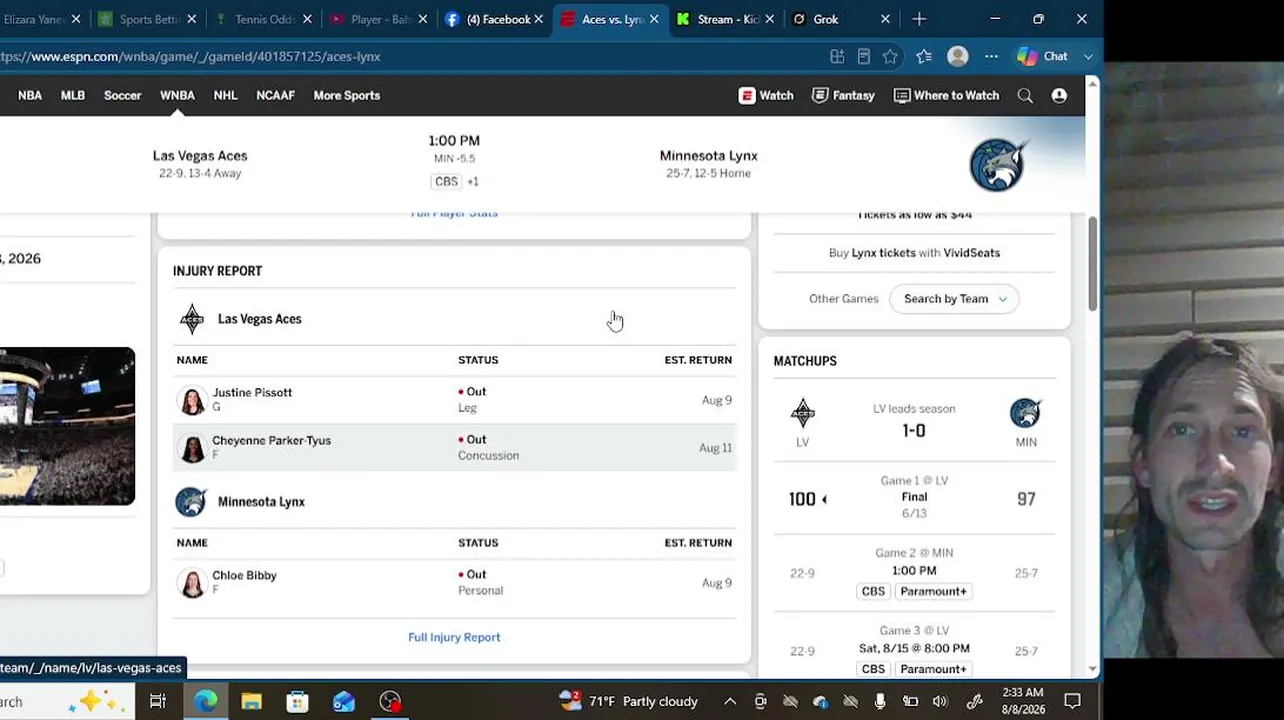Click the volume speaker icon in tray
This screenshot has height=720, width=1284.
point(940,702)
